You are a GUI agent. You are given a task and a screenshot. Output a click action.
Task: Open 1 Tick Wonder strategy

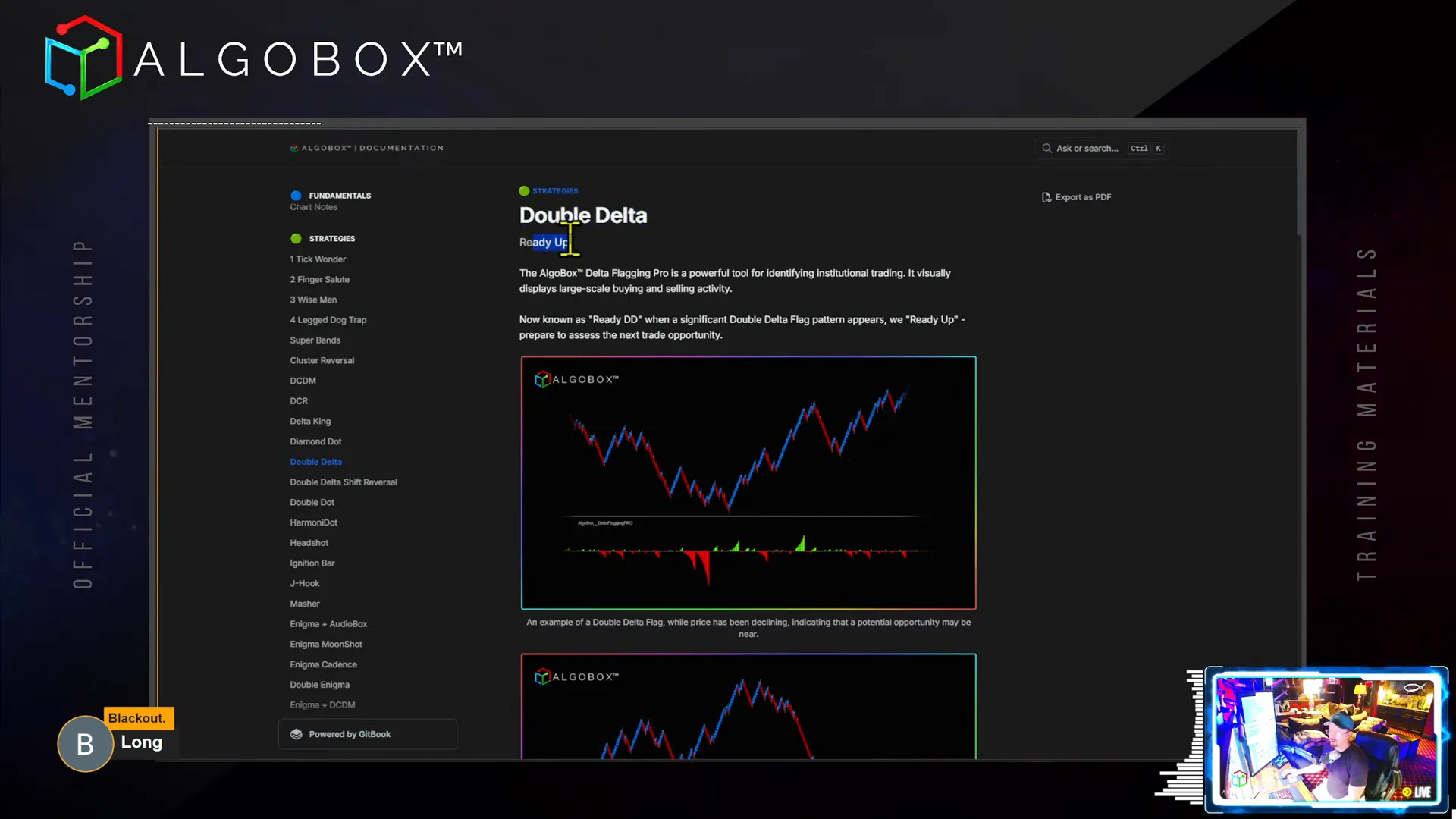[x=318, y=259]
